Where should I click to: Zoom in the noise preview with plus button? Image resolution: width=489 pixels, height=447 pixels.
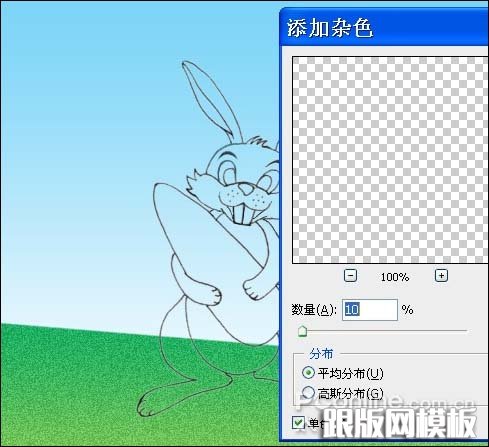tap(441, 276)
